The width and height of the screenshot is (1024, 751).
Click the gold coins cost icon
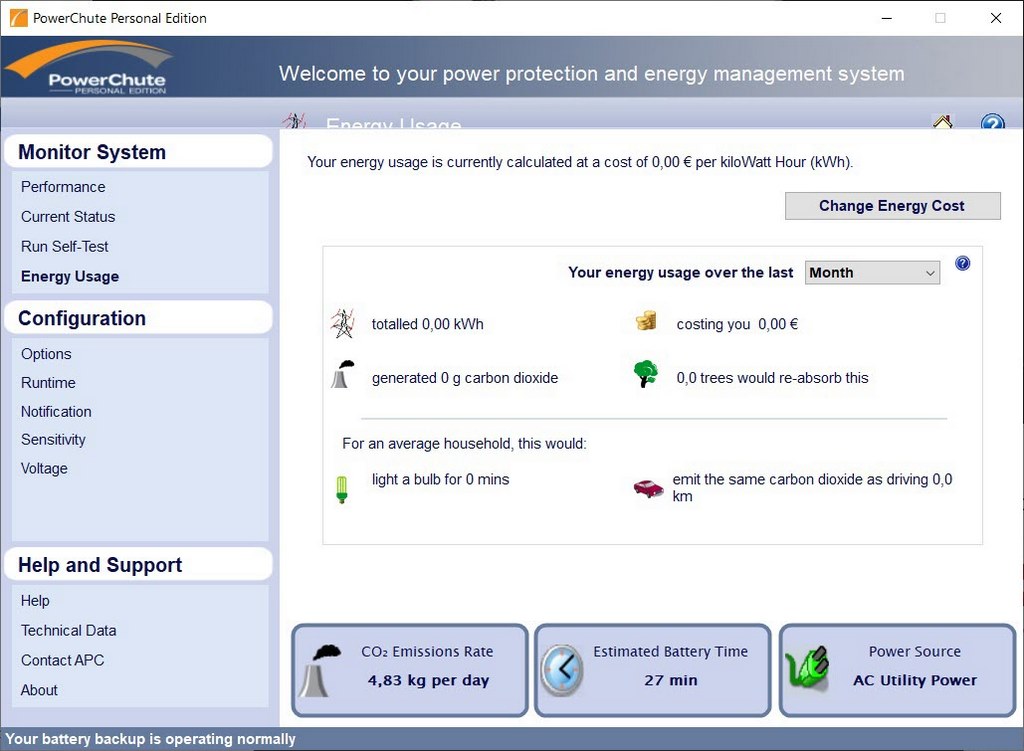[646, 321]
